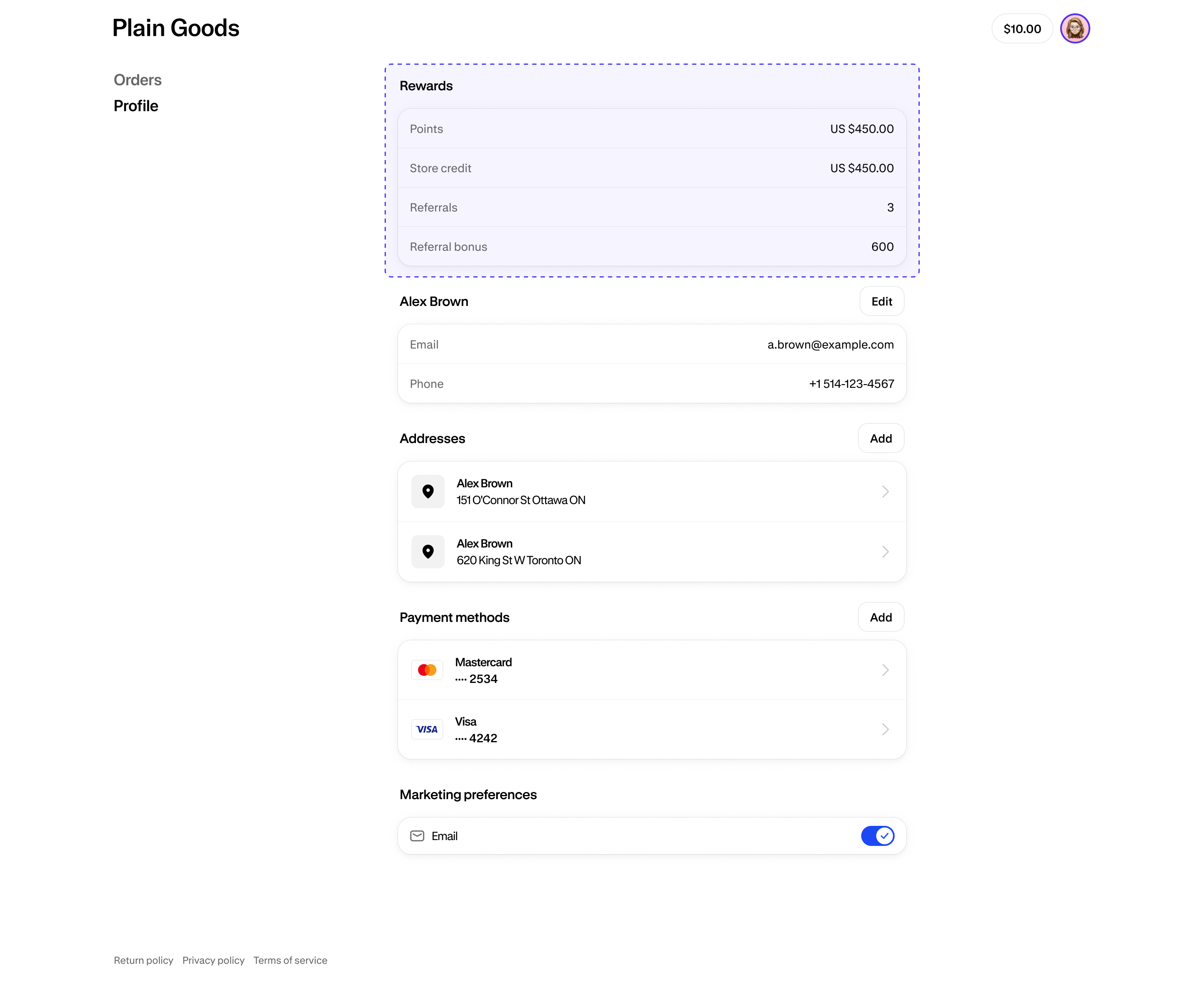Click the Alex Brown profile heading
Image resolution: width=1204 pixels, height=983 pixels.
click(x=434, y=301)
